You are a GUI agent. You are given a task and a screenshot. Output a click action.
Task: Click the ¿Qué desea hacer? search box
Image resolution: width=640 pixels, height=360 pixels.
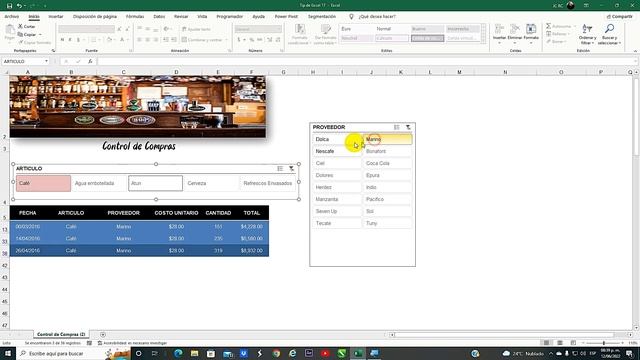point(372,17)
